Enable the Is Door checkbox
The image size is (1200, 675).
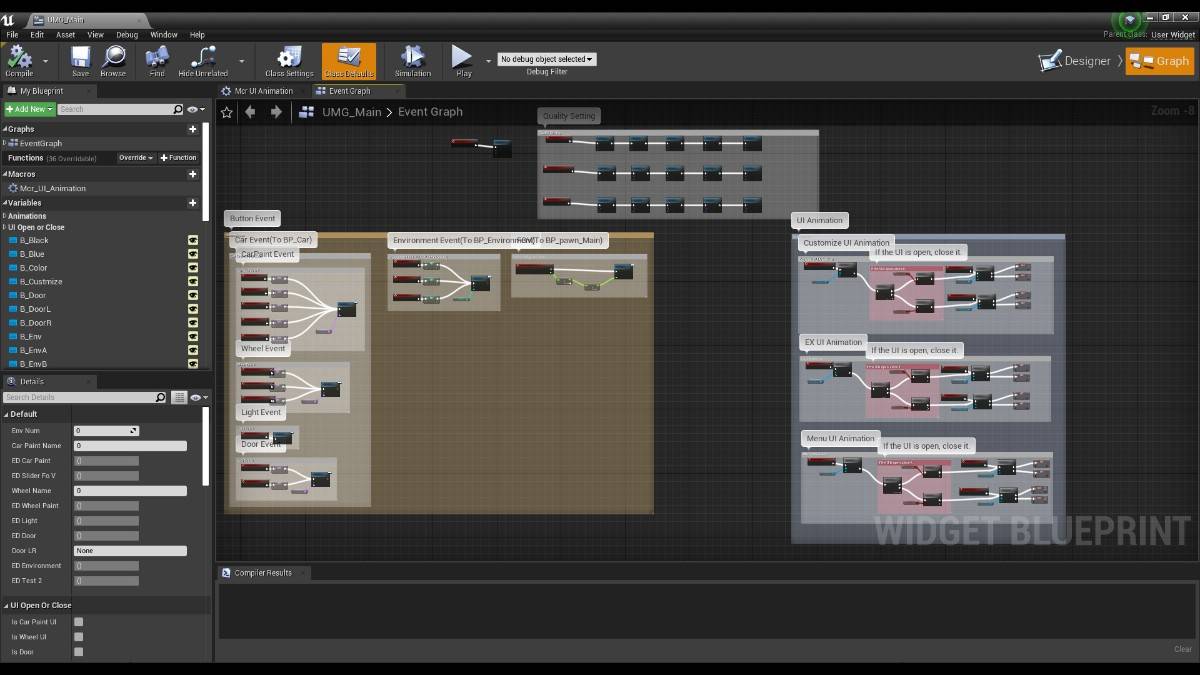[x=79, y=652]
